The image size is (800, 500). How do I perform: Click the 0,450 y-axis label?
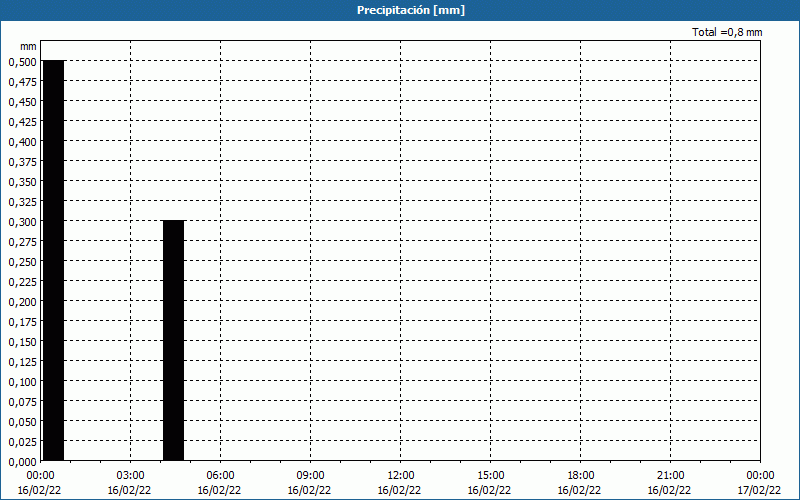(x=22, y=102)
